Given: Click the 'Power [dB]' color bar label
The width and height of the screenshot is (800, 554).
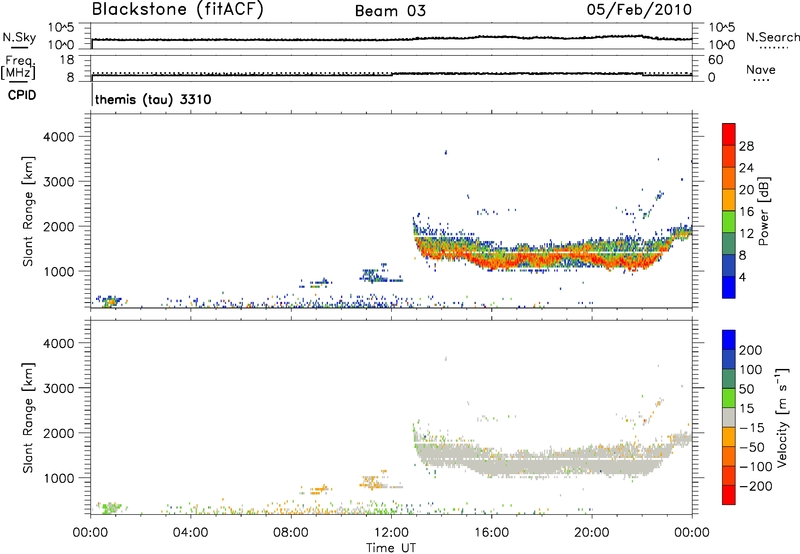Looking at the screenshot, I should [x=763, y=211].
